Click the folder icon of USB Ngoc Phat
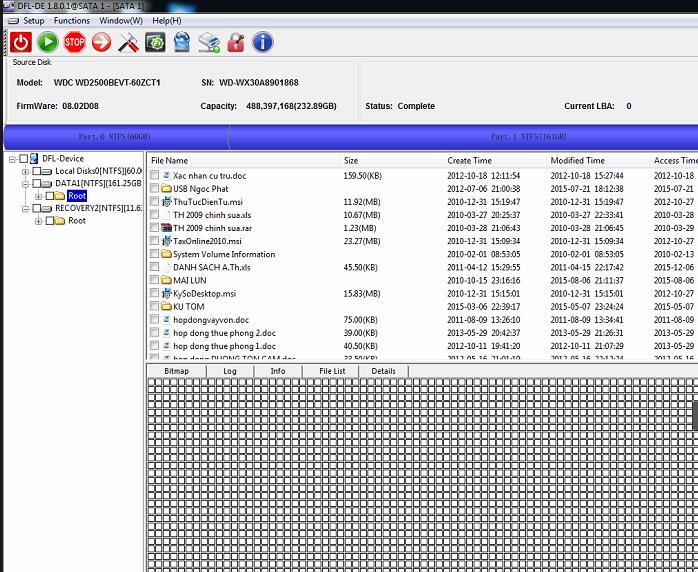Image resolution: width=698 pixels, height=572 pixels. coord(166,189)
